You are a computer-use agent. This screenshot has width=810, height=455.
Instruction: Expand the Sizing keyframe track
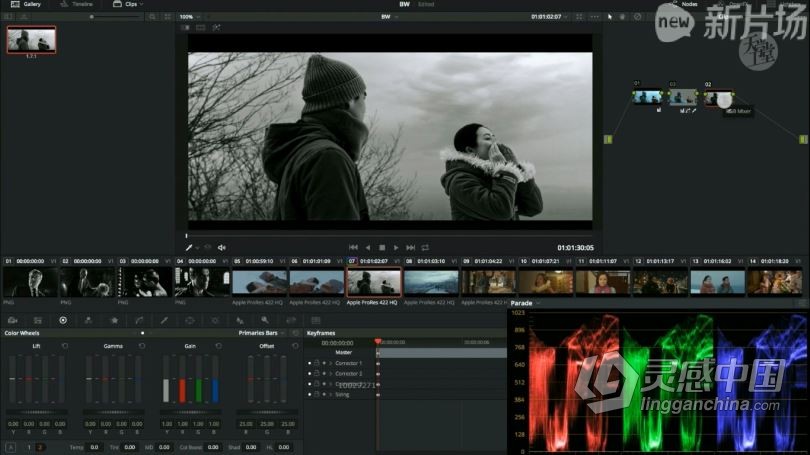(331, 395)
